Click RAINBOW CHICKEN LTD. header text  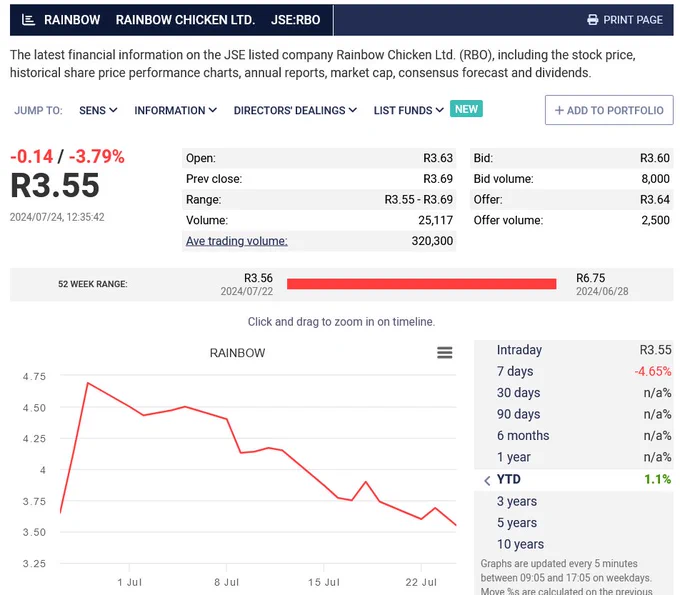coord(185,20)
